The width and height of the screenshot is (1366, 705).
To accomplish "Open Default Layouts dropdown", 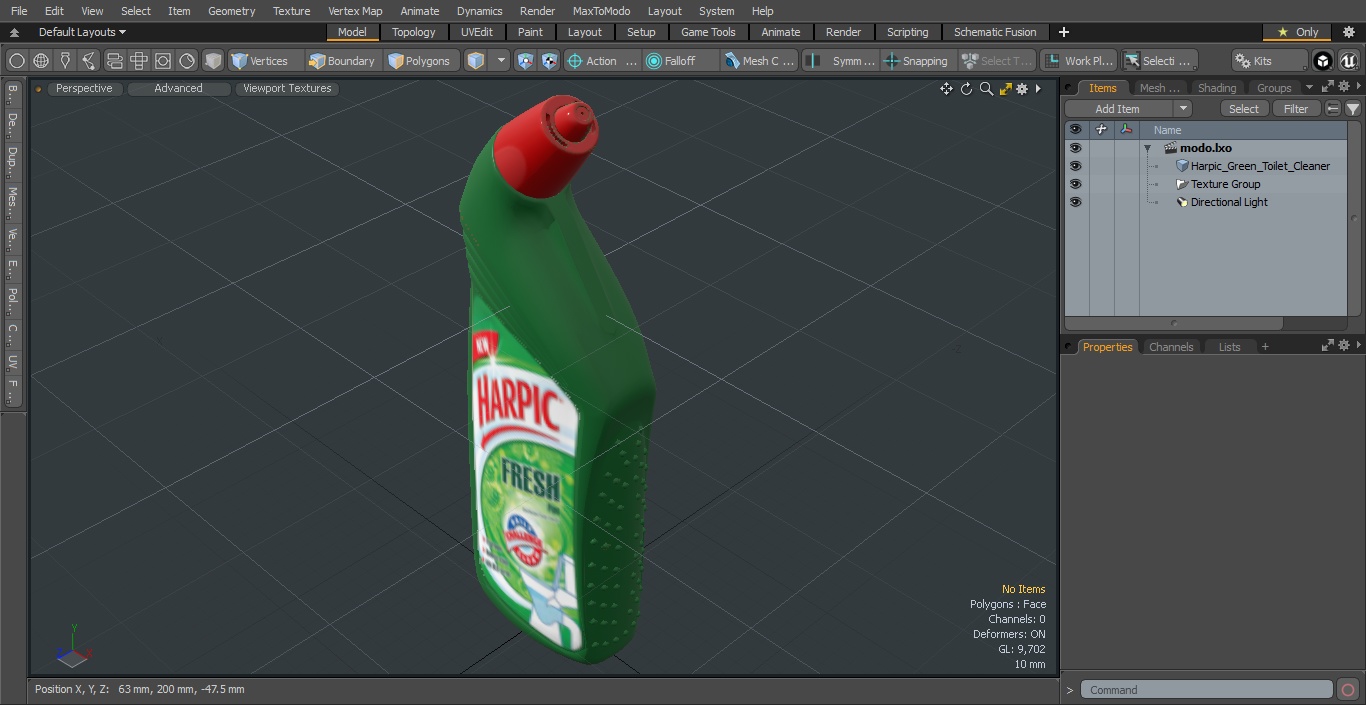I will (x=82, y=32).
